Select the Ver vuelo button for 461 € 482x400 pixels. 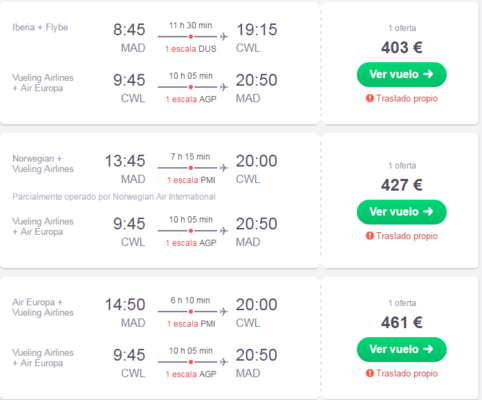(x=401, y=349)
